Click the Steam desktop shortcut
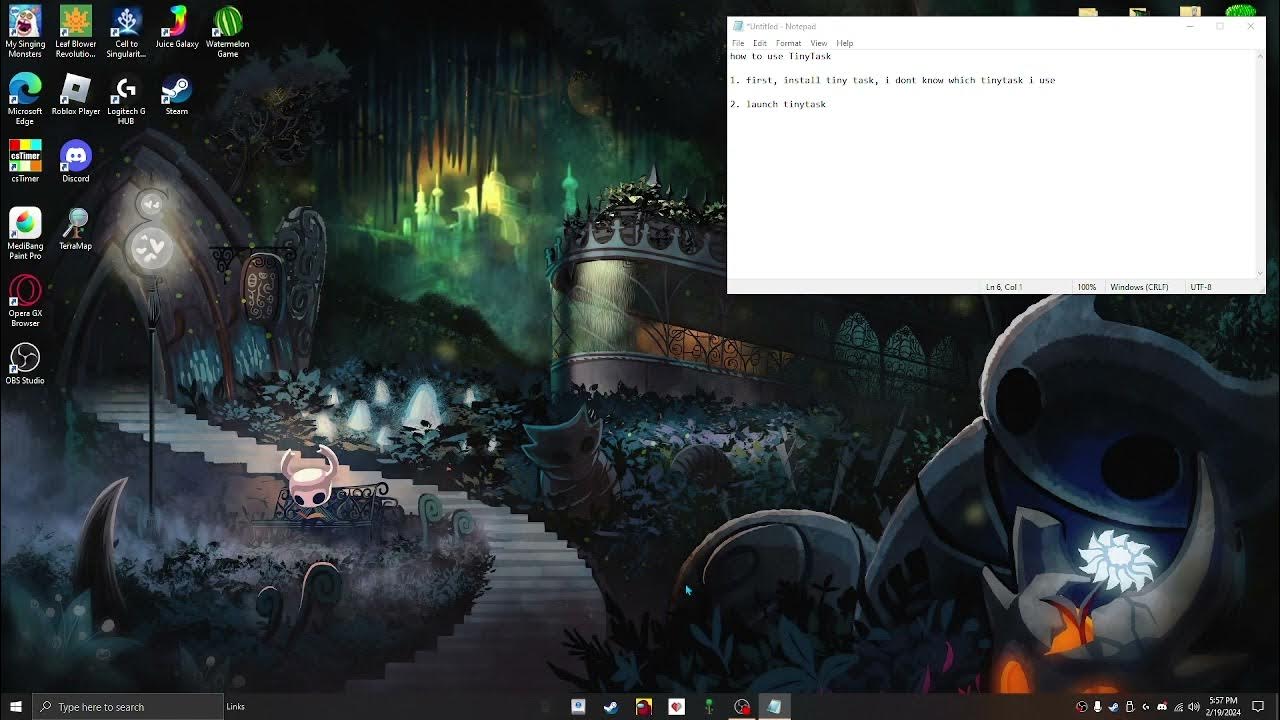 pyautogui.click(x=177, y=95)
